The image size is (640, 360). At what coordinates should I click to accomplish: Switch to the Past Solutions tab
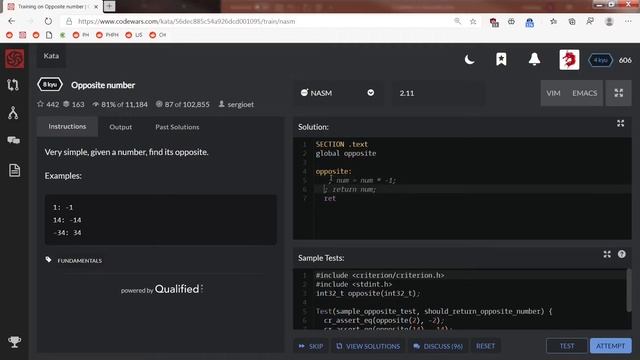click(177, 127)
